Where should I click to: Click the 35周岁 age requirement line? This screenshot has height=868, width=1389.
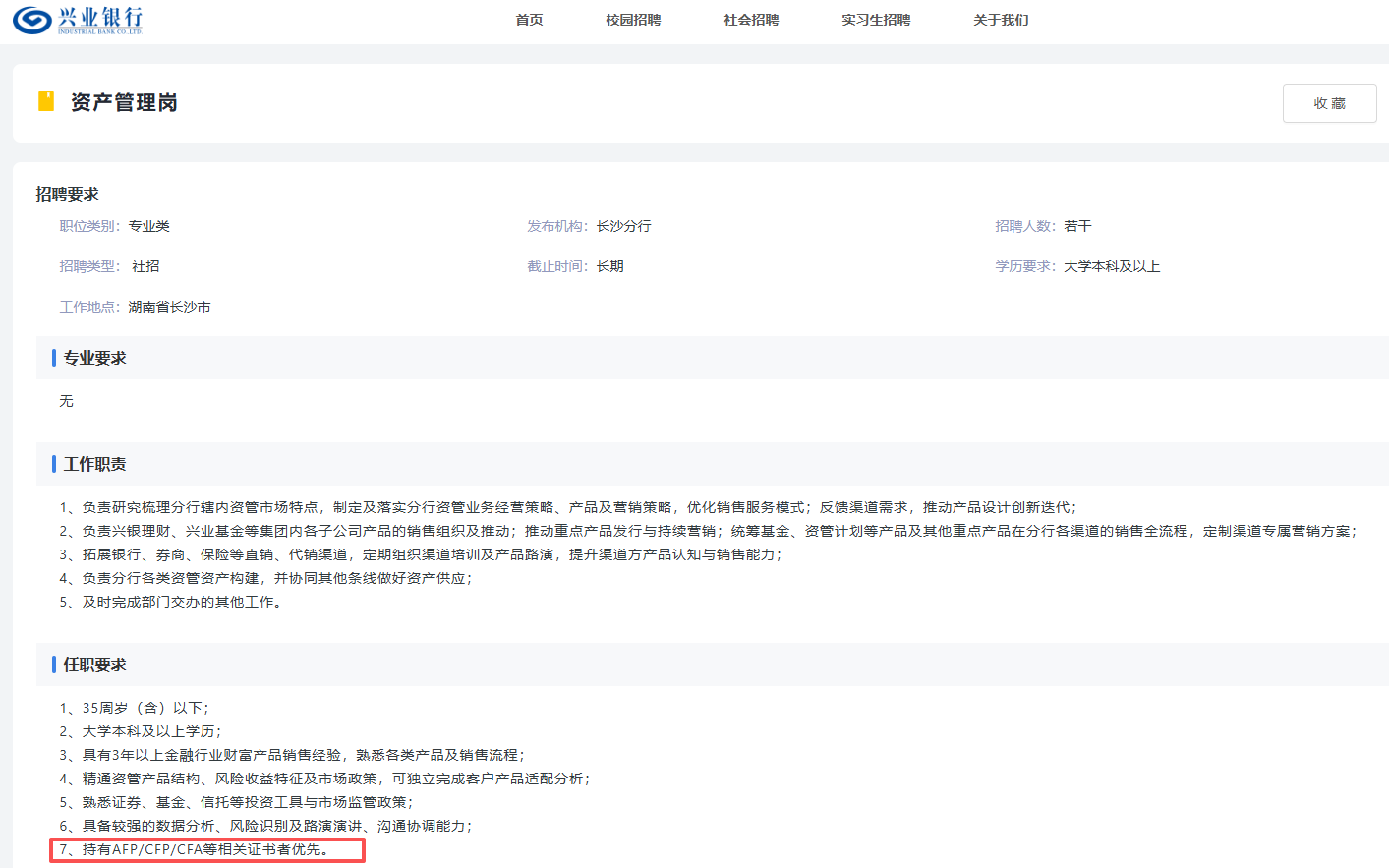pyautogui.click(x=134, y=708)
